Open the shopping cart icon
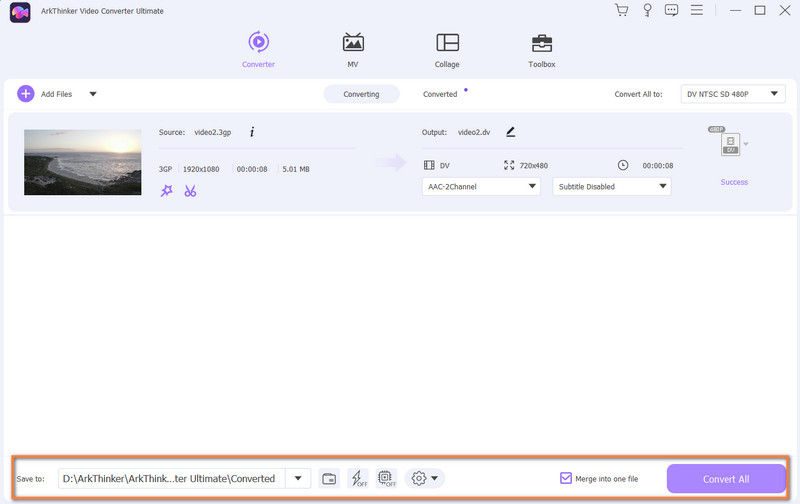Image resolution: width=800 pixels, height=504 pixels. (x=621, y=10)
